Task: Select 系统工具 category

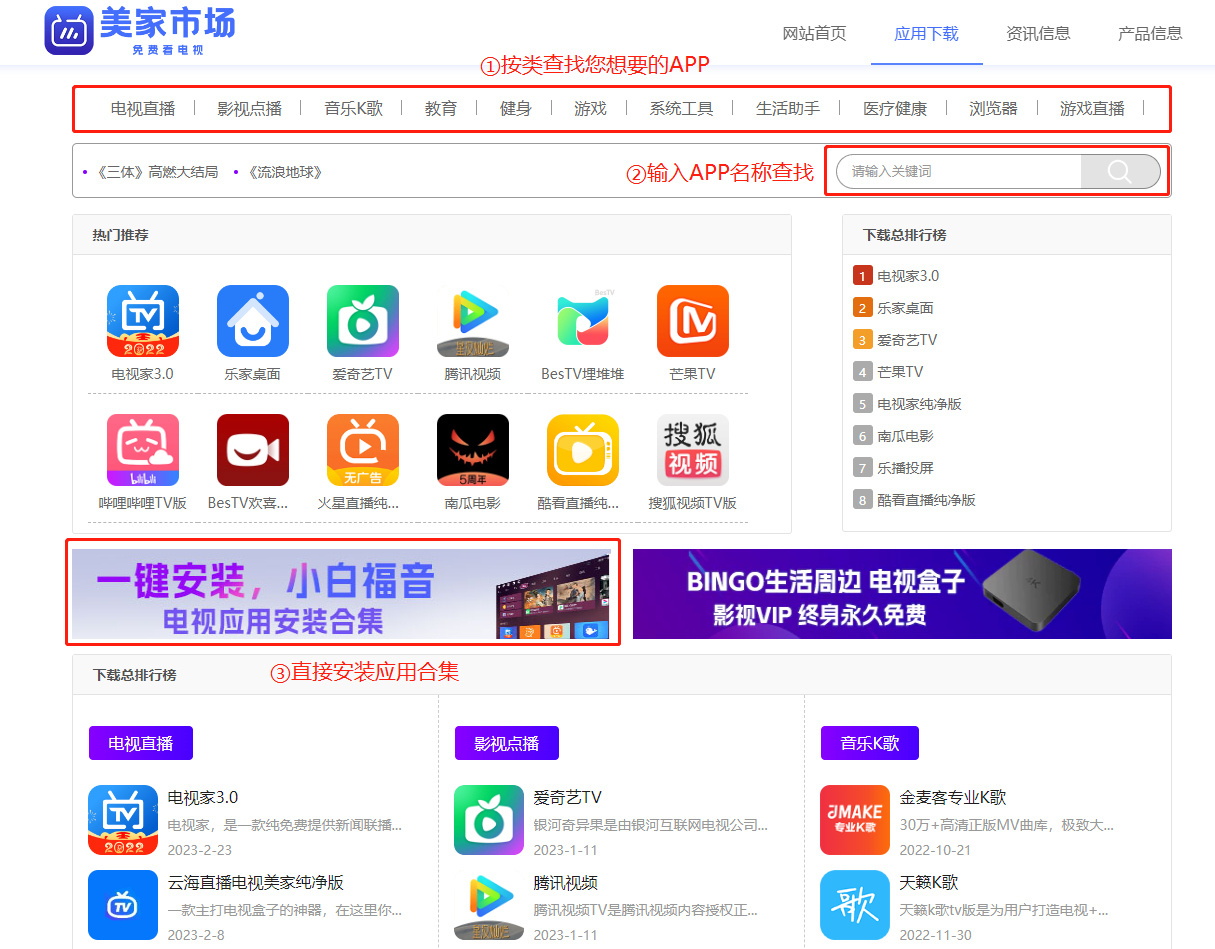Action: (x=681, y=108)
